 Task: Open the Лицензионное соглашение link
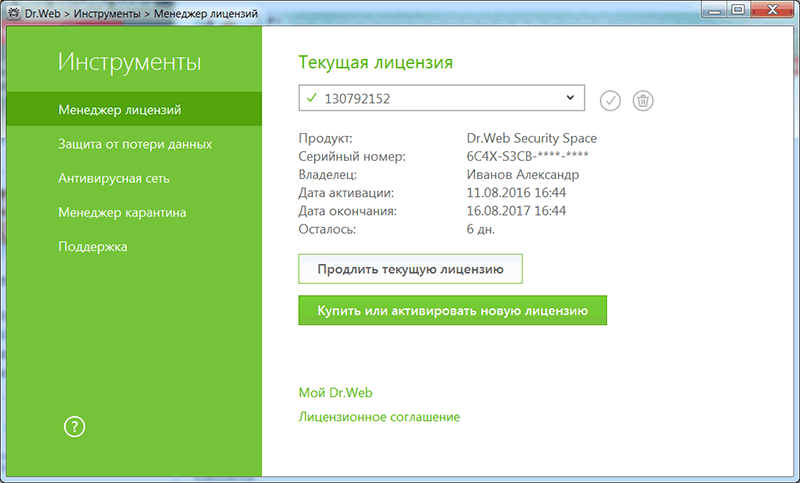click(379, 417)
